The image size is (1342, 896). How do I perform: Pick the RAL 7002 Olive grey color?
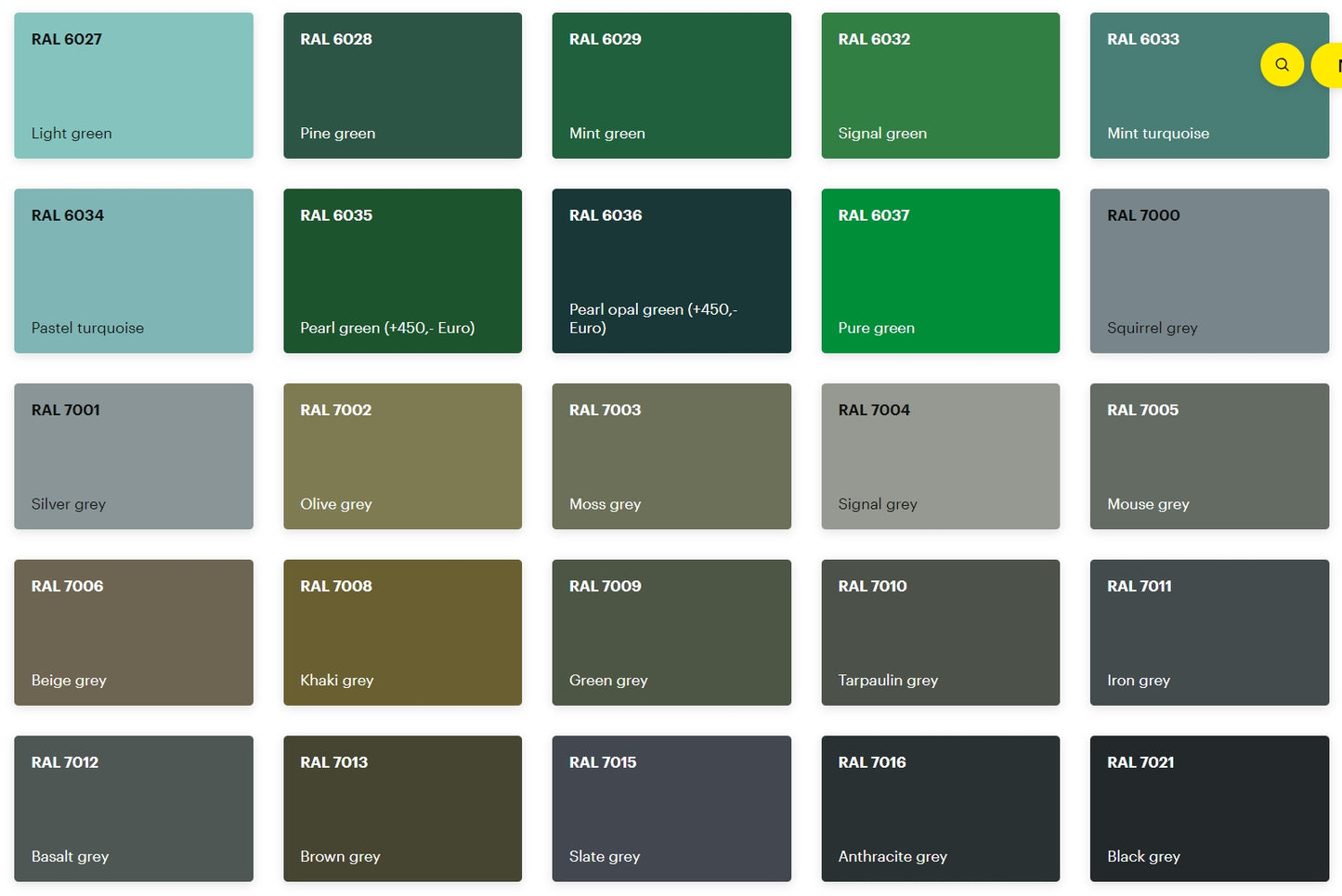point(402,457)
